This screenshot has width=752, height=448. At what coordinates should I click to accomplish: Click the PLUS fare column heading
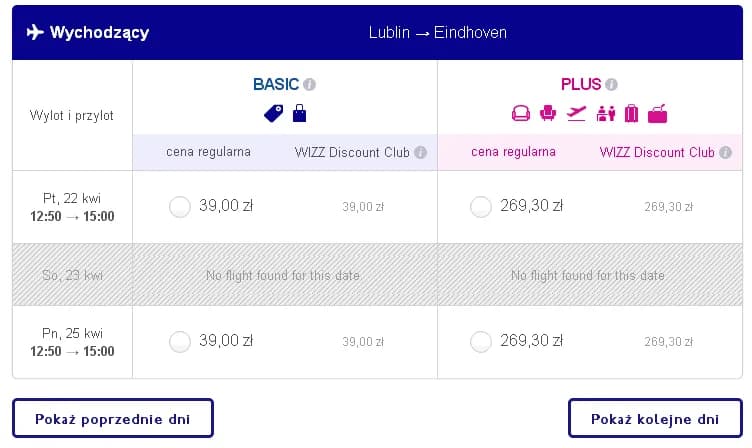(x=580, y=85)
